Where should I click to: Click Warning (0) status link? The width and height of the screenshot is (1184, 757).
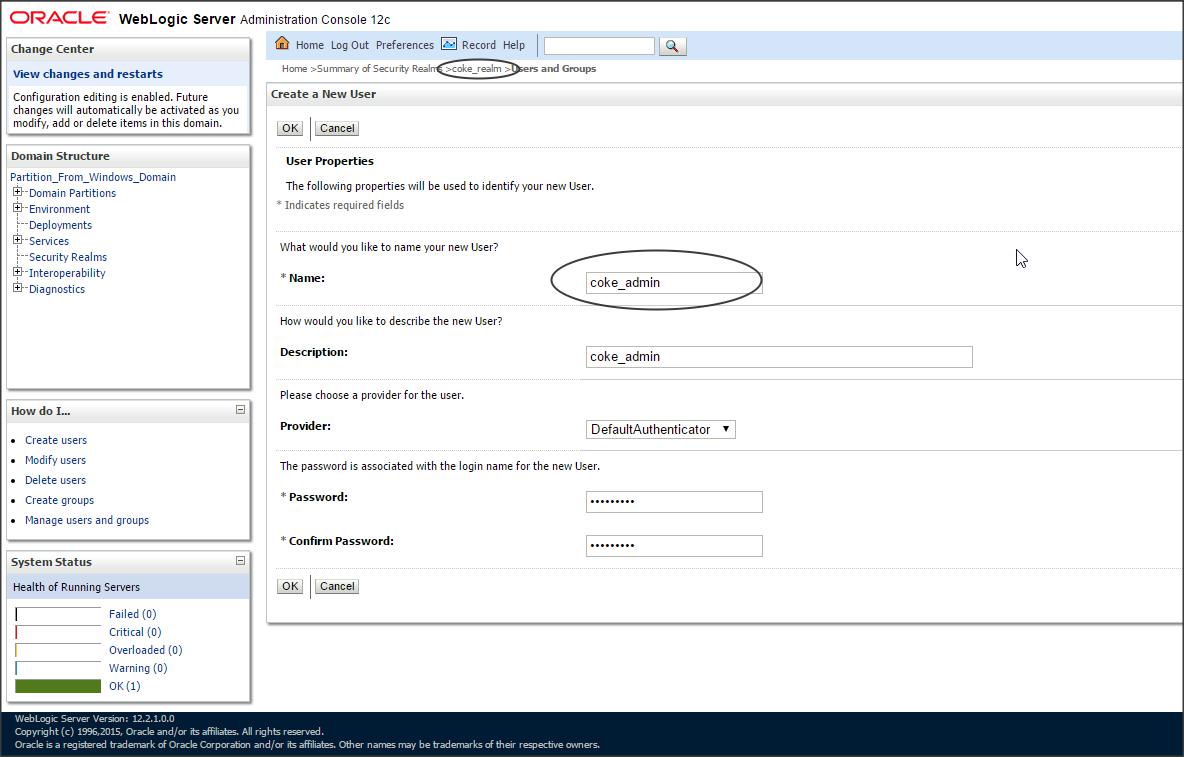click(138, 669)
